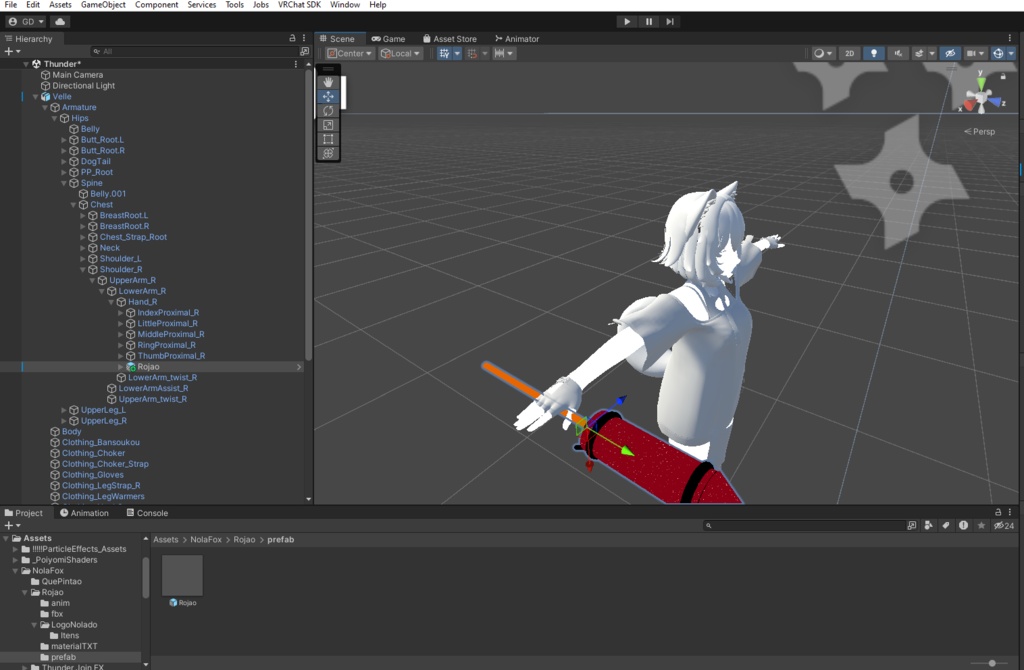Switch to the Console tab
The height and width of the screenshot is (670, 1024).
pyautogui.click(x=147, y=513)
